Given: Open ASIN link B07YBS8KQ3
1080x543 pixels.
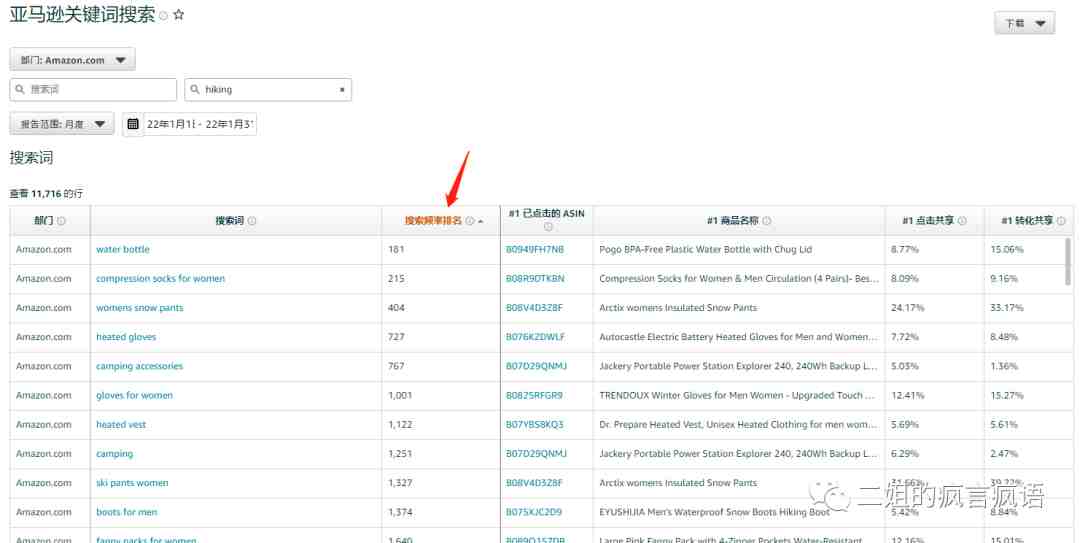Looking at the screenshot, I should click(534, 424).
